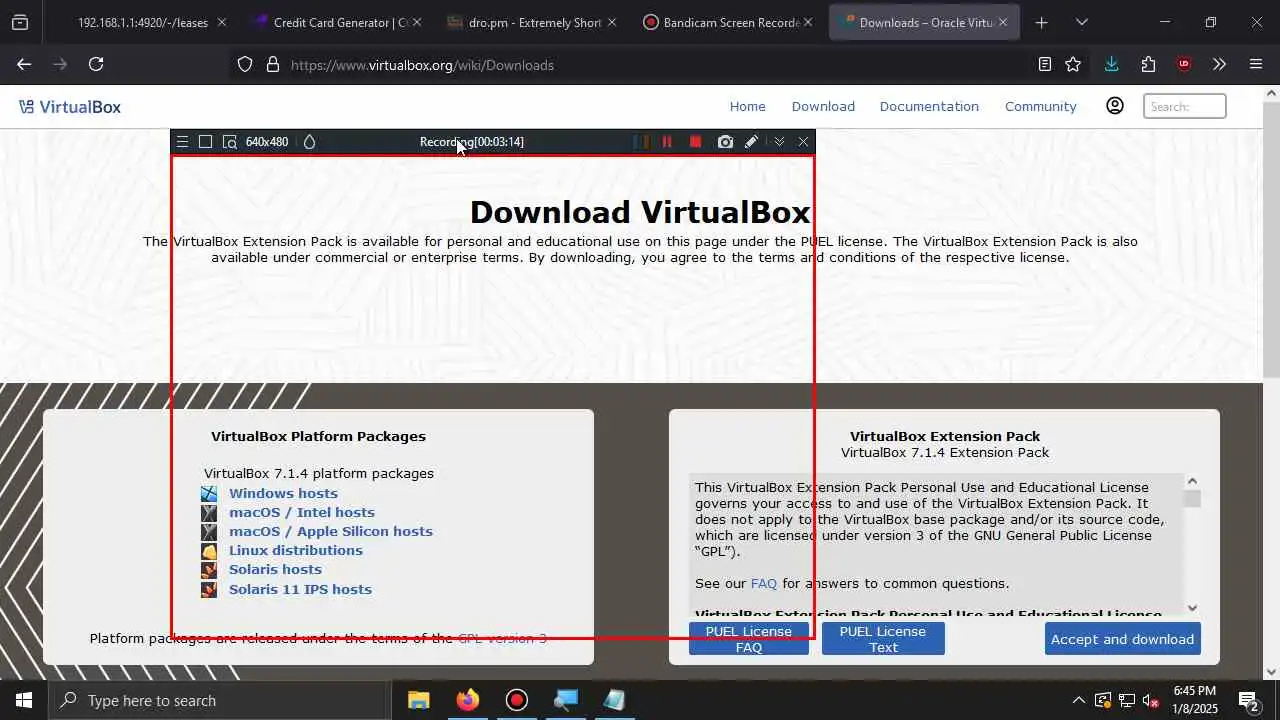The image size is (1280, 720).
Task: Click Firefox icon in taskbar
Action: tap(467, 700)
